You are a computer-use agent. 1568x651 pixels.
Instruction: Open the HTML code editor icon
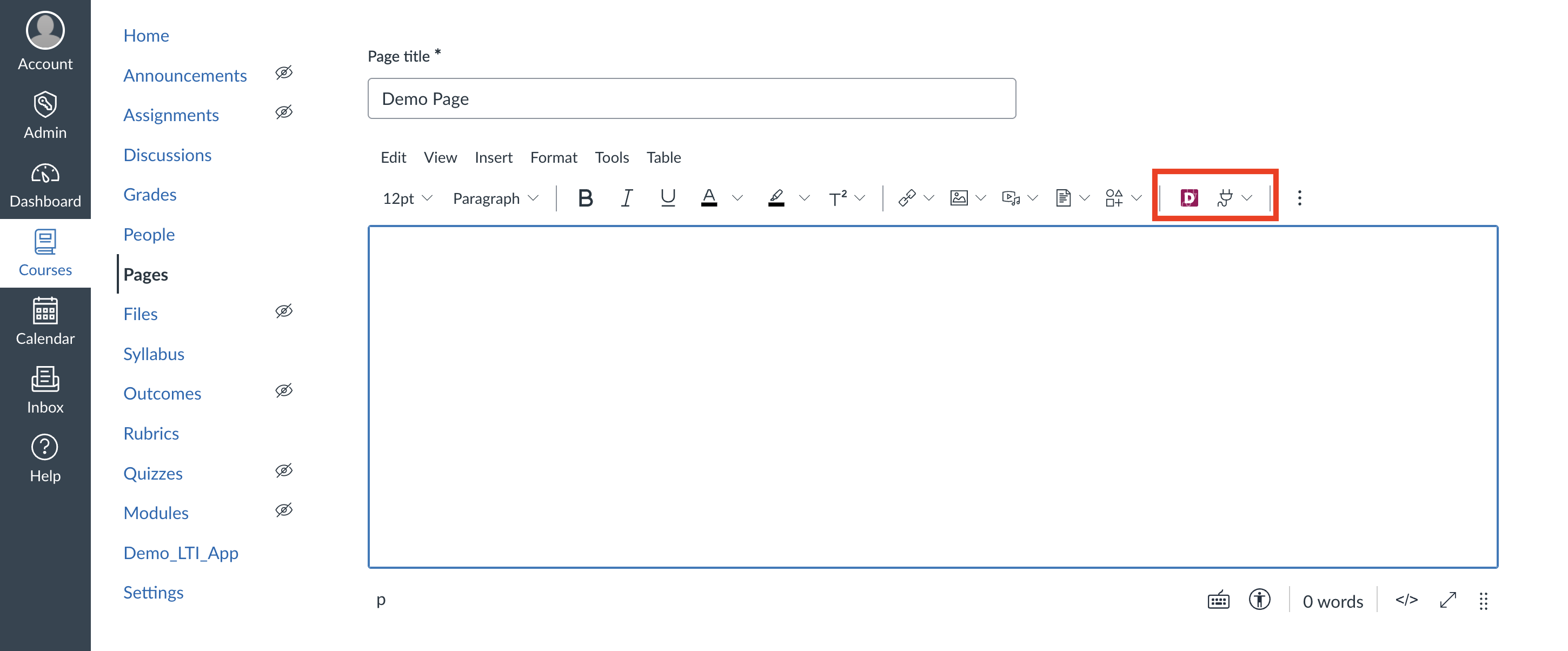pos(1406,601)
